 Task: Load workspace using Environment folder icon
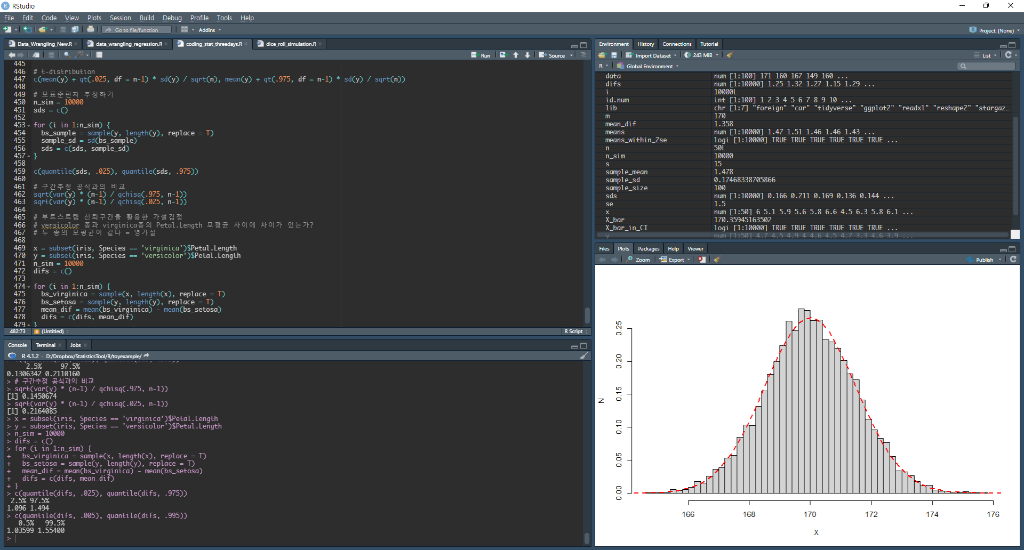(601, 55)
